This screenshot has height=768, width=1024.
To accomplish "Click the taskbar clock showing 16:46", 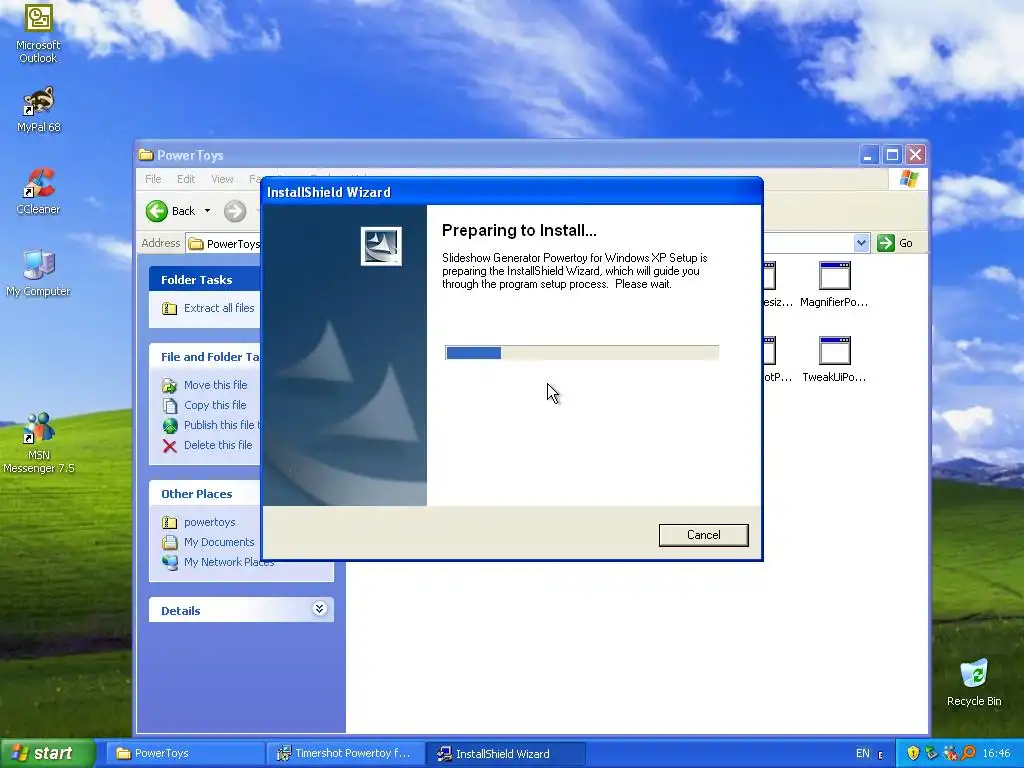I will pos(996,754).
